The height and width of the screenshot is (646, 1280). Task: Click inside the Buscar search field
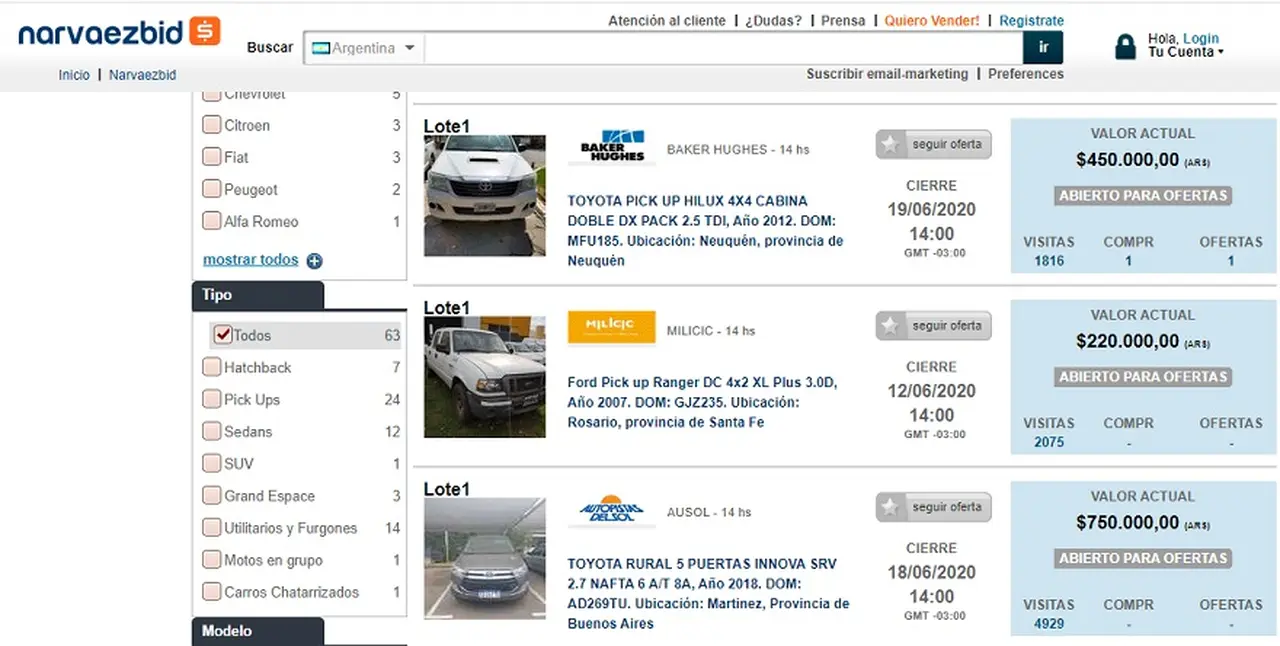pos(723,48)
